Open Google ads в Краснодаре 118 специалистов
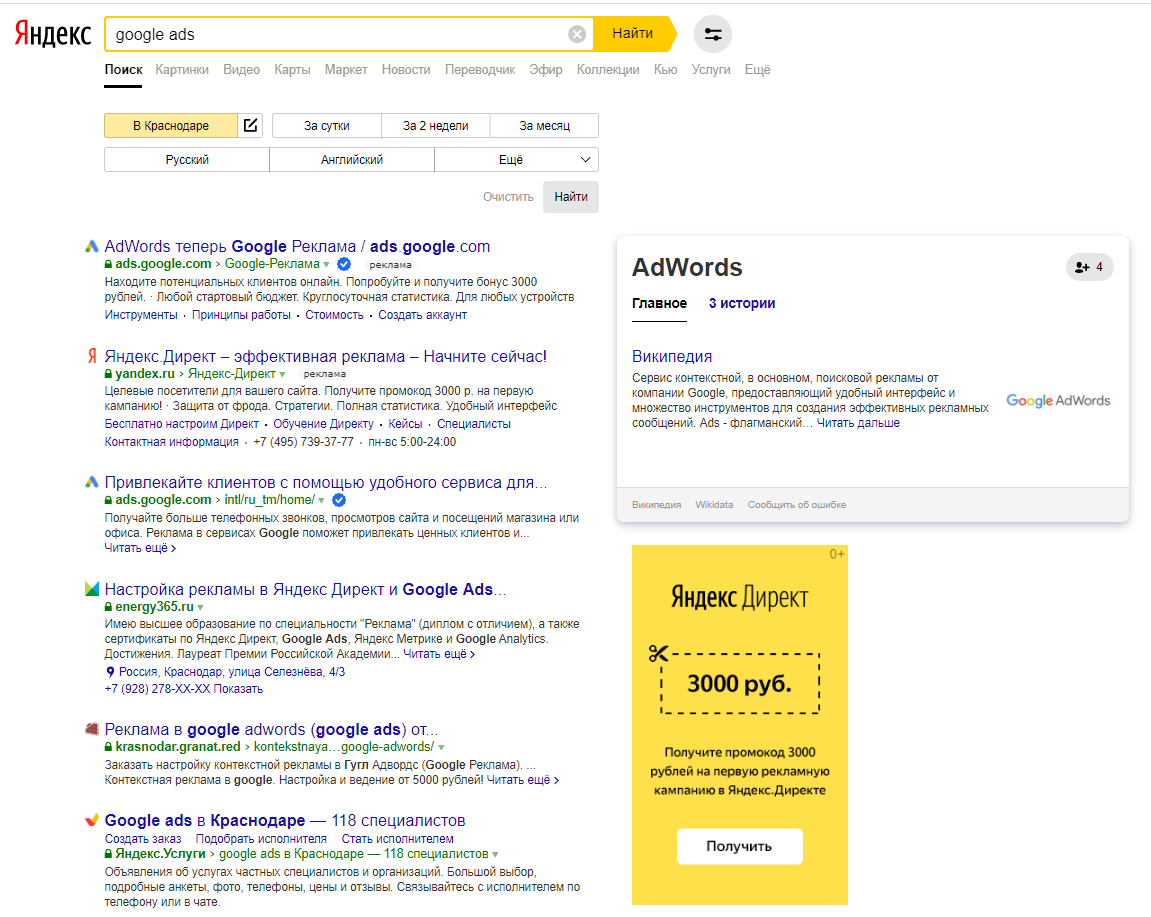The width and height of the screenshot is (1151, 917). click(285, 821)
